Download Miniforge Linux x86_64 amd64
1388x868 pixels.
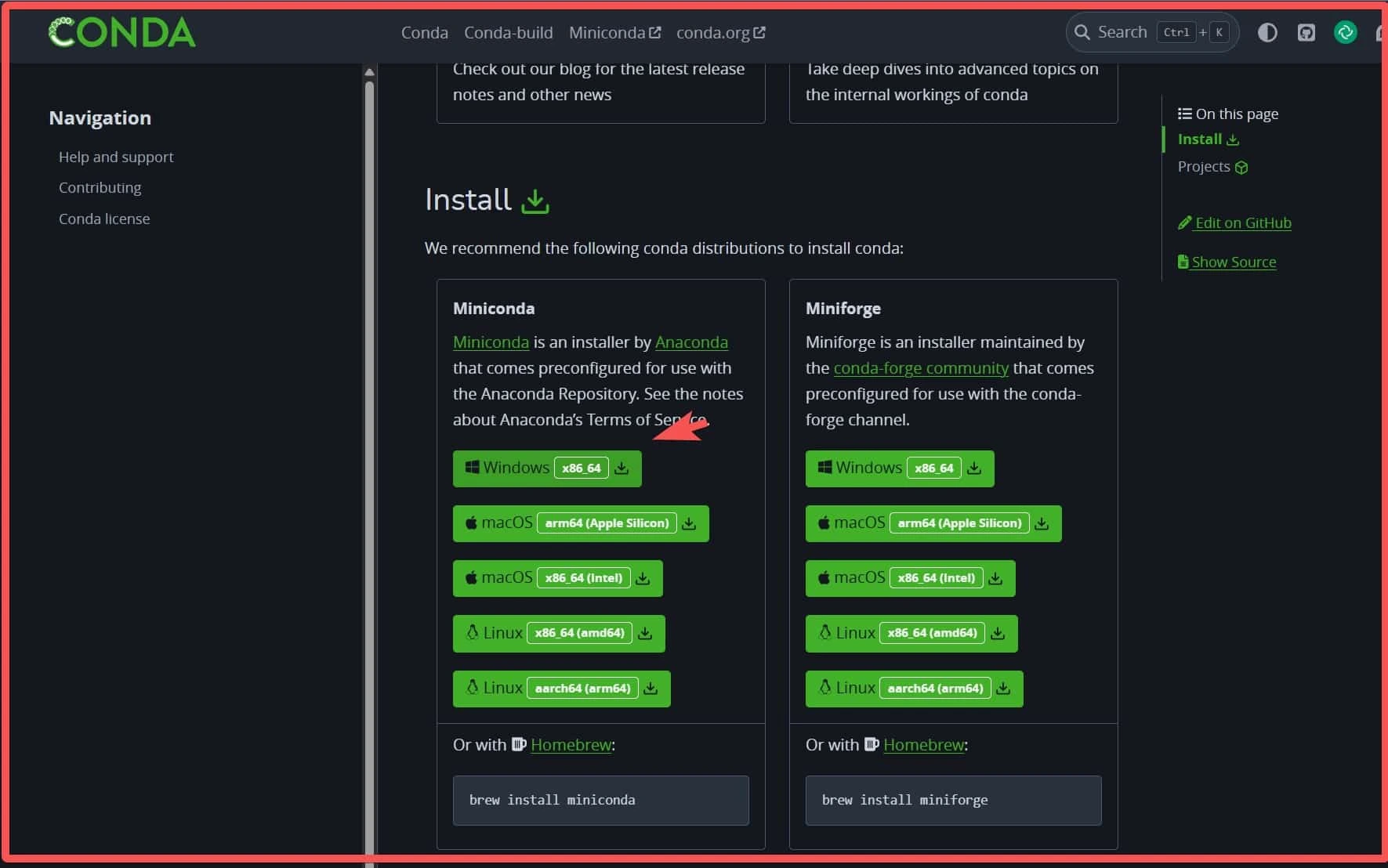tap(911, 633)
